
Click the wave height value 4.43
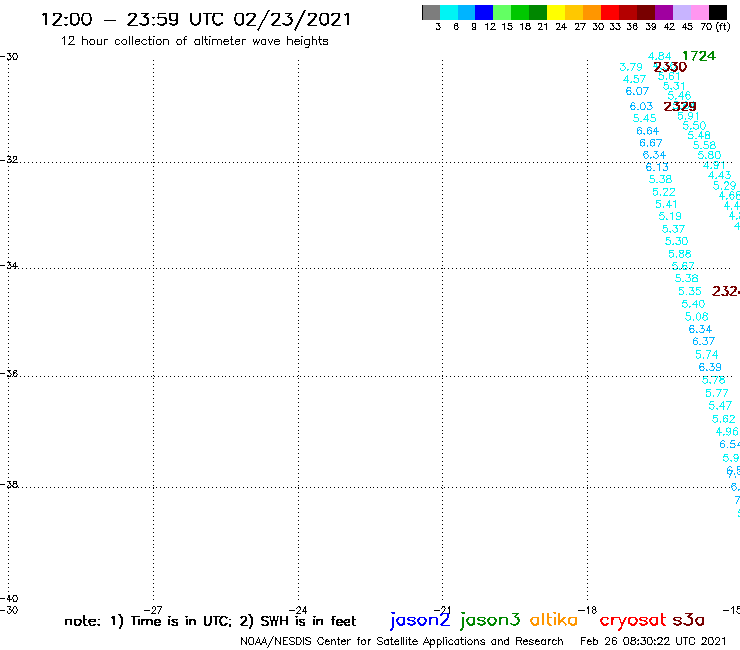[719, 176]
